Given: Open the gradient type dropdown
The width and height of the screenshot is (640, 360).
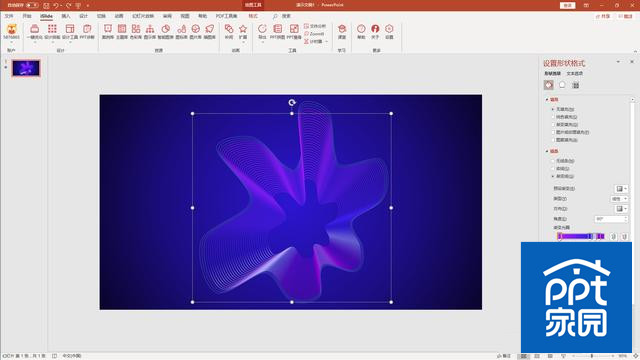Looking at the screenshot, I should click(x=619, y=199).
